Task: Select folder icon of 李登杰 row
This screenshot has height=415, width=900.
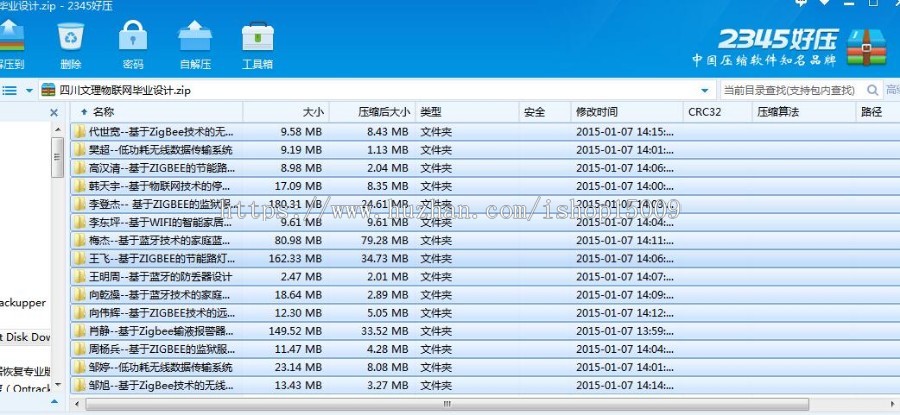Action: pos(80,204)
